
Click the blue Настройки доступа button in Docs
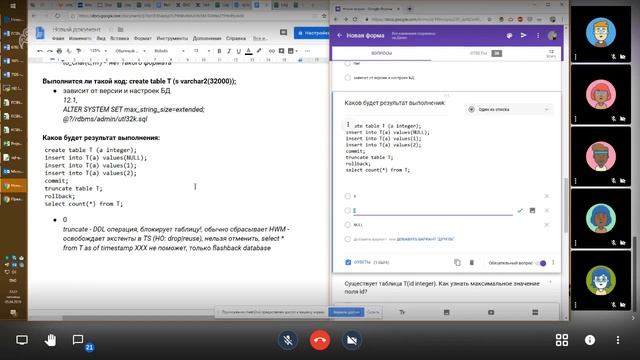pyautogui.click(x=312, y=33)
